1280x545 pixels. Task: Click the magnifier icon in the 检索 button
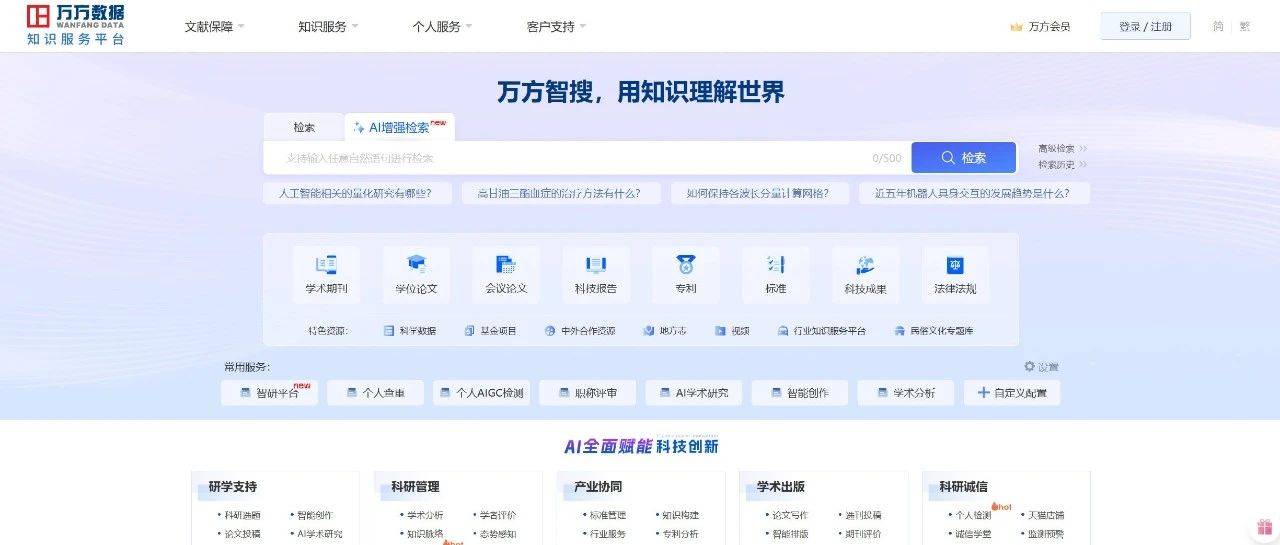coord(948,158)
